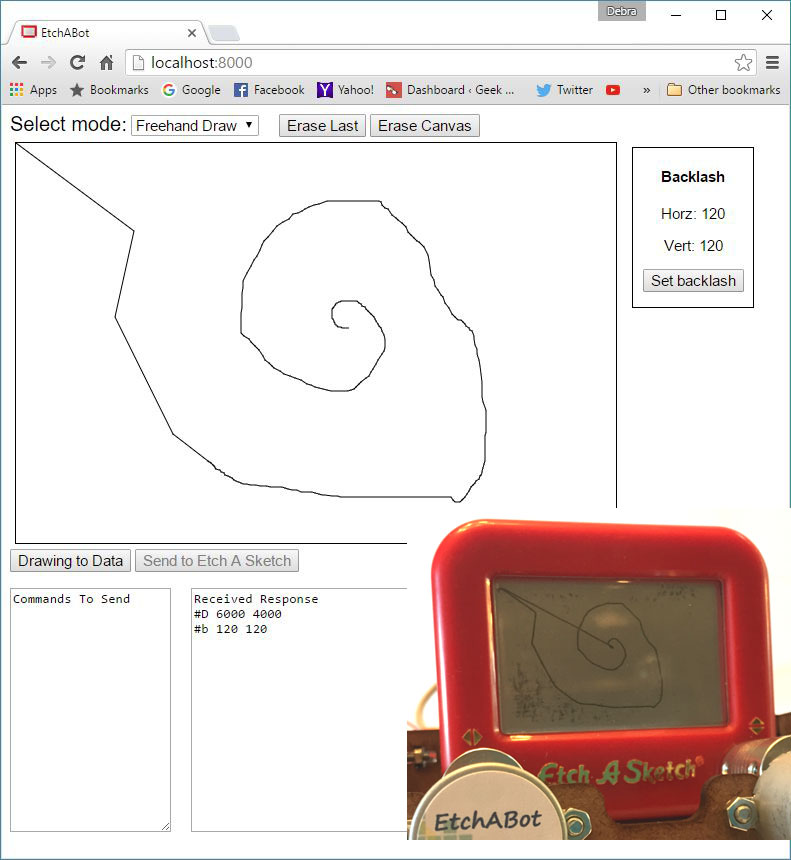Click the Erase Last button
Screen dimensions: 791x860
323,126
